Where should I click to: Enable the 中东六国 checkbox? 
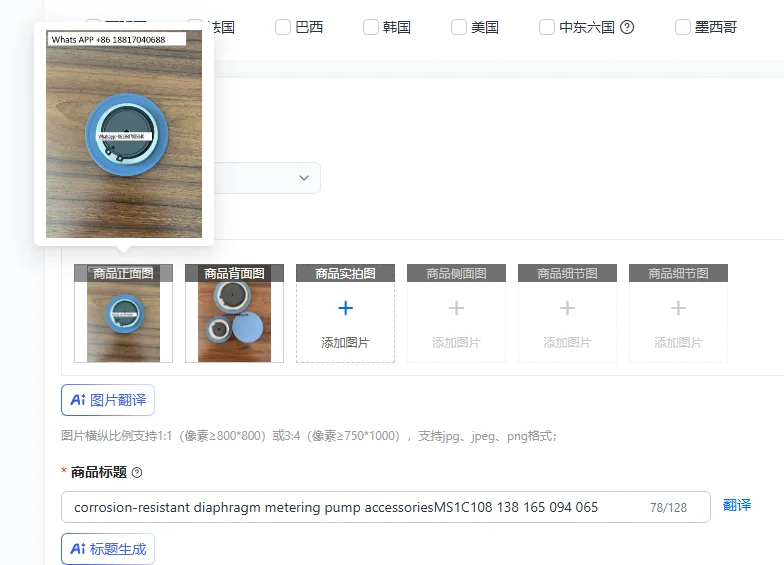[546, 27]
